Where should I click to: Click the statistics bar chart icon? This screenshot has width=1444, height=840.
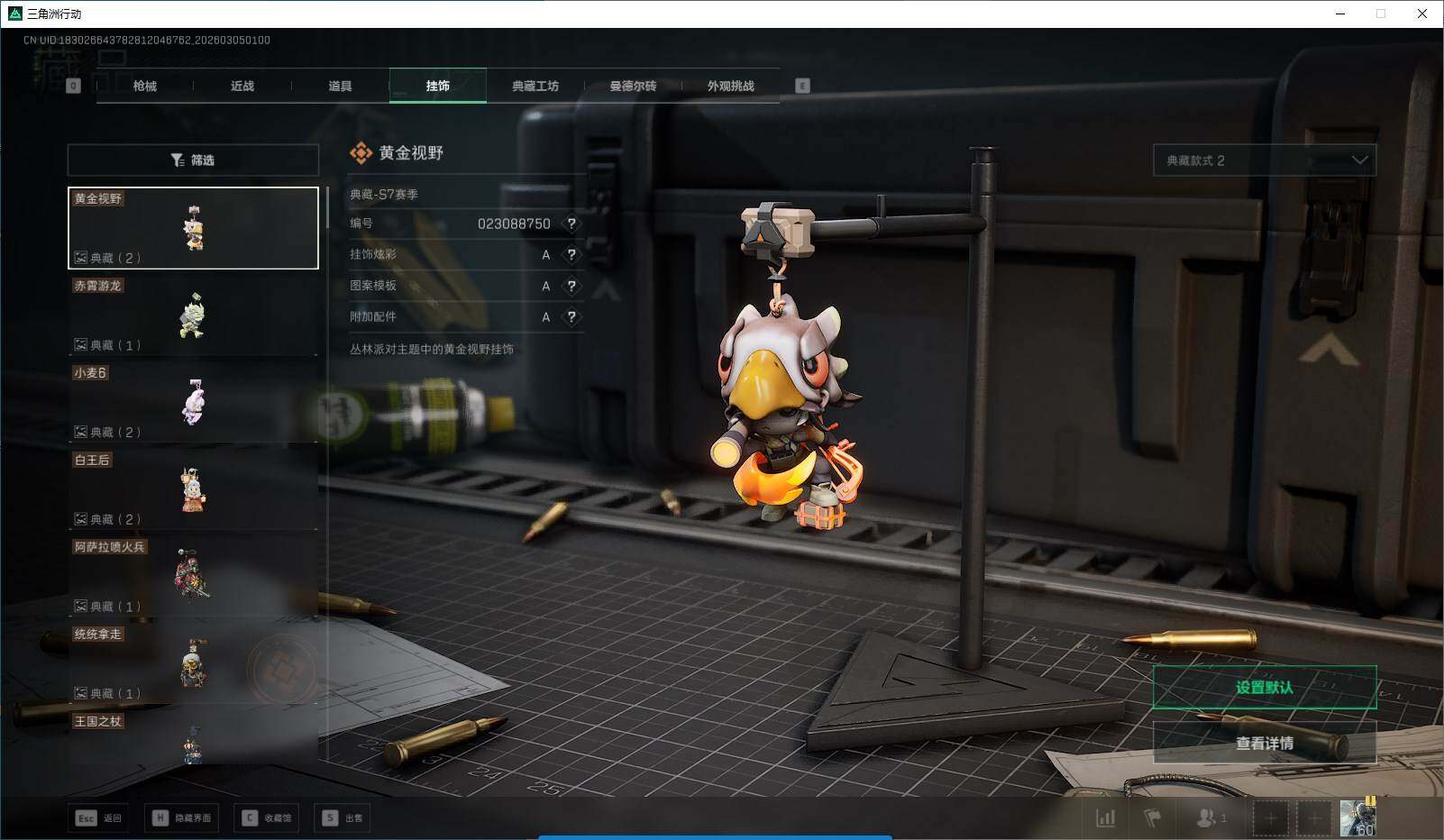click(1105, 818)
